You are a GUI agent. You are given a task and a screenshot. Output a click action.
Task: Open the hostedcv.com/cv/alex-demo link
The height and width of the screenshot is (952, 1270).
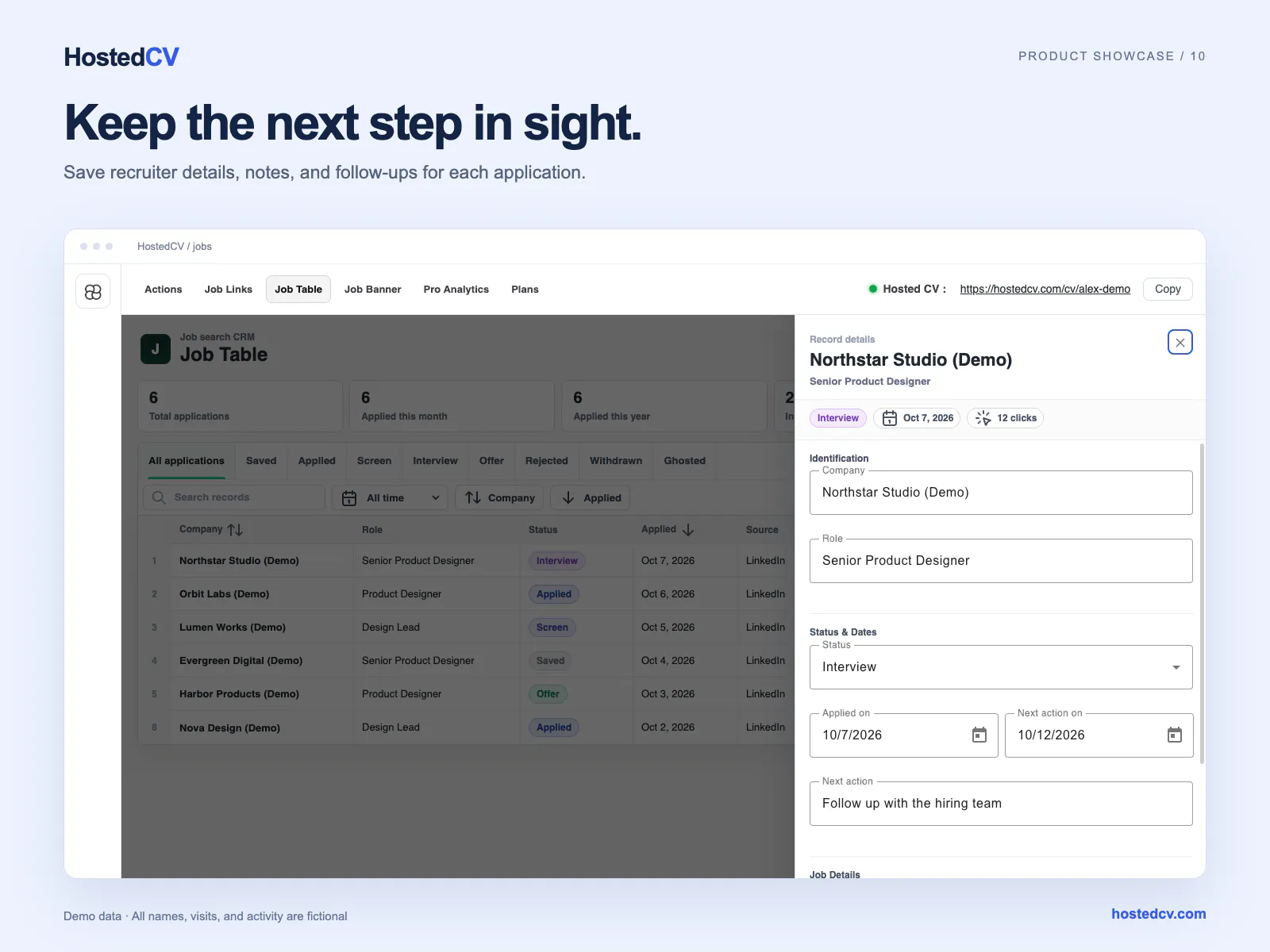[1045, 289]
